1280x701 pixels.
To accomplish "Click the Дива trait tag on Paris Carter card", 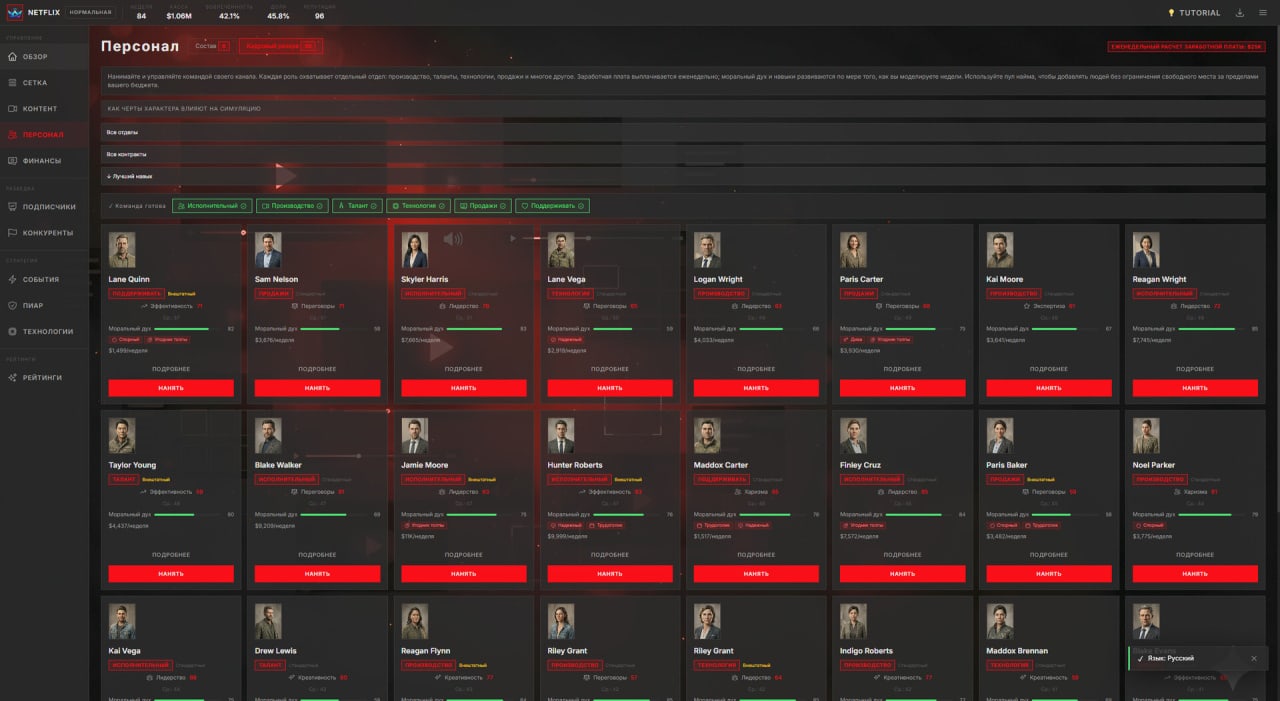I will [x=851, y=339].
